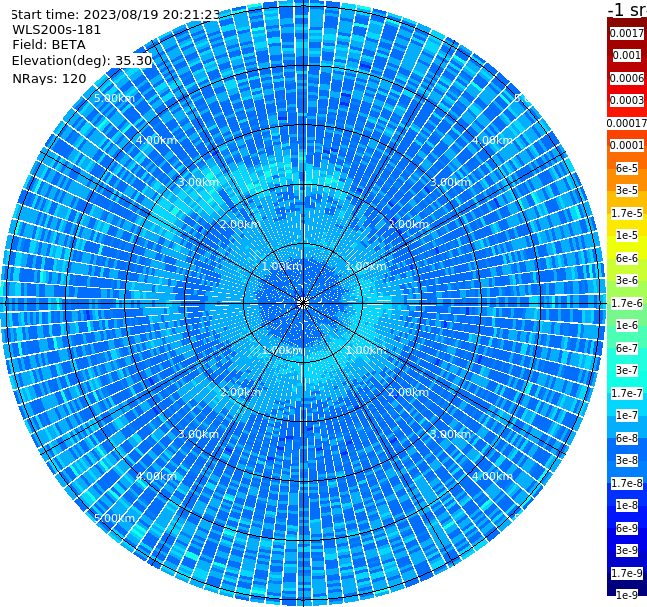Select the 6e-9 colorbar label
The height and width of the screenshot is (607, 647).
tap(627, 528)
